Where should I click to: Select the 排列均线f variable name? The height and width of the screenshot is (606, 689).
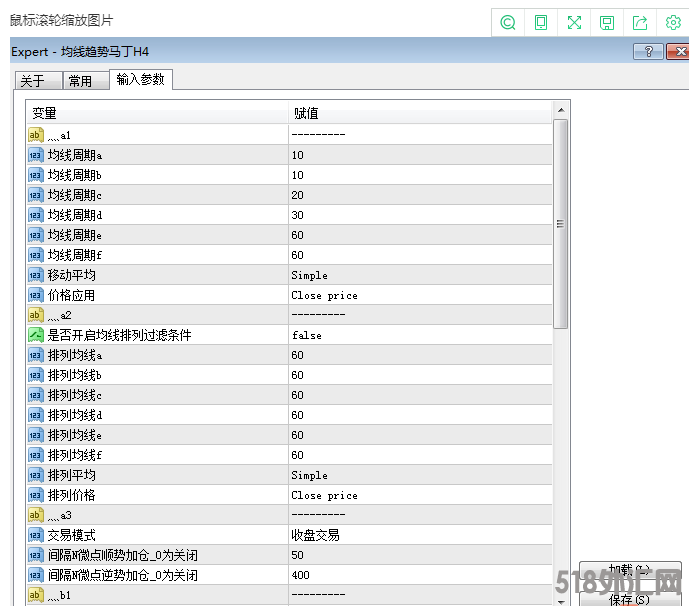tap(75, 455)
